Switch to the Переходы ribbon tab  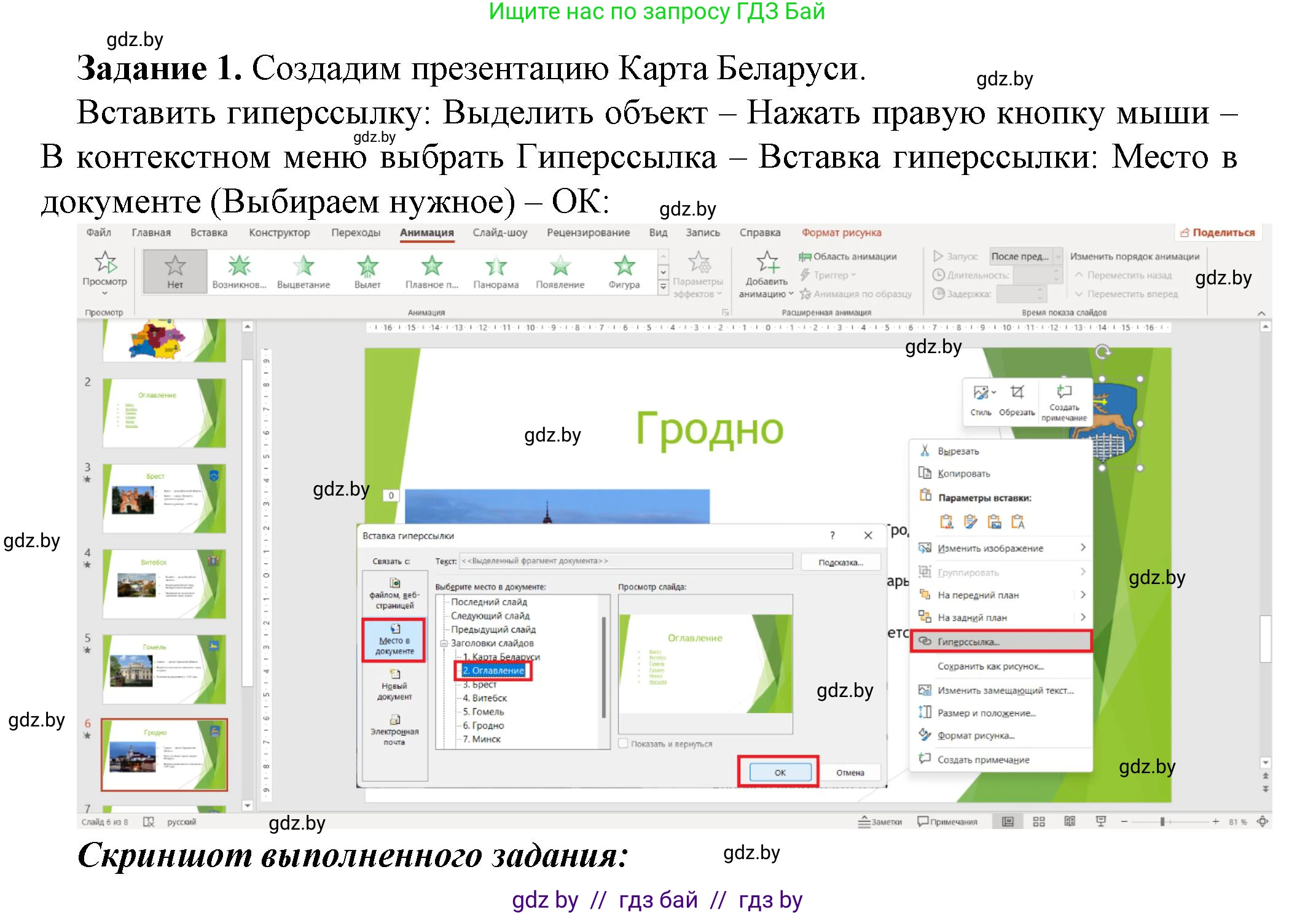(355, 232)
